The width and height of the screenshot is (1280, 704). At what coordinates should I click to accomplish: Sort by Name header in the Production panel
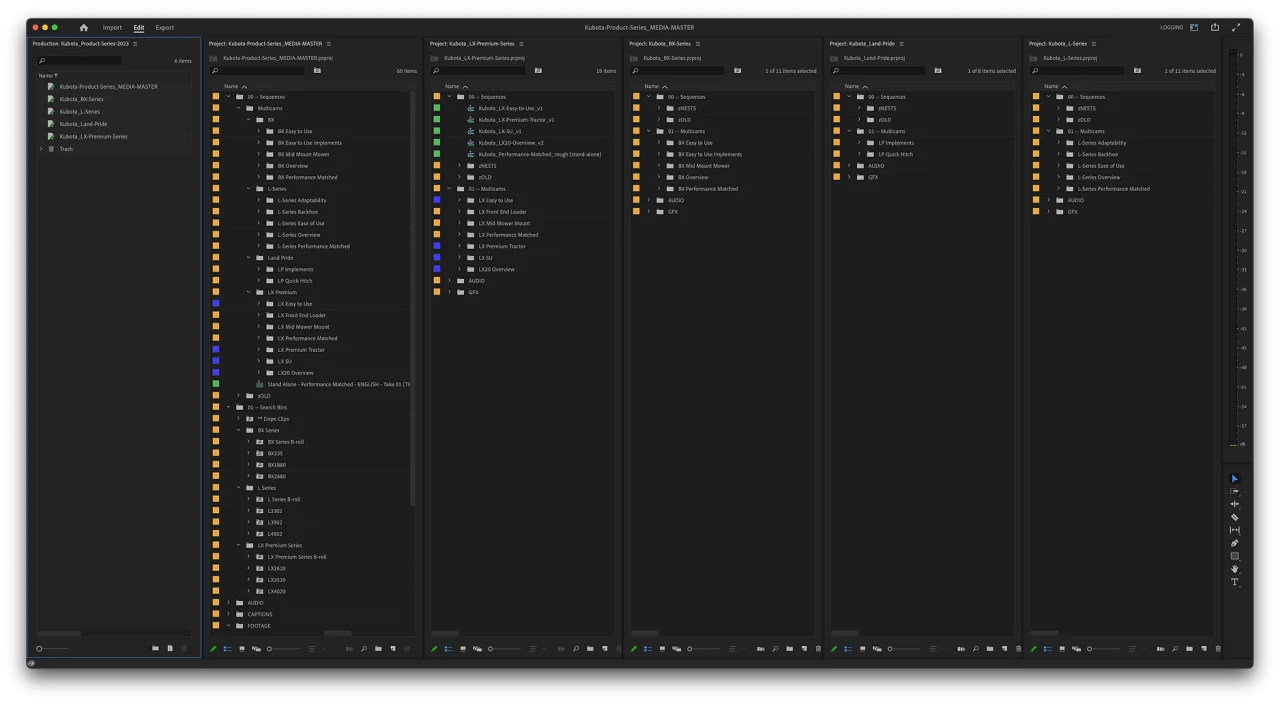point(46,76)
